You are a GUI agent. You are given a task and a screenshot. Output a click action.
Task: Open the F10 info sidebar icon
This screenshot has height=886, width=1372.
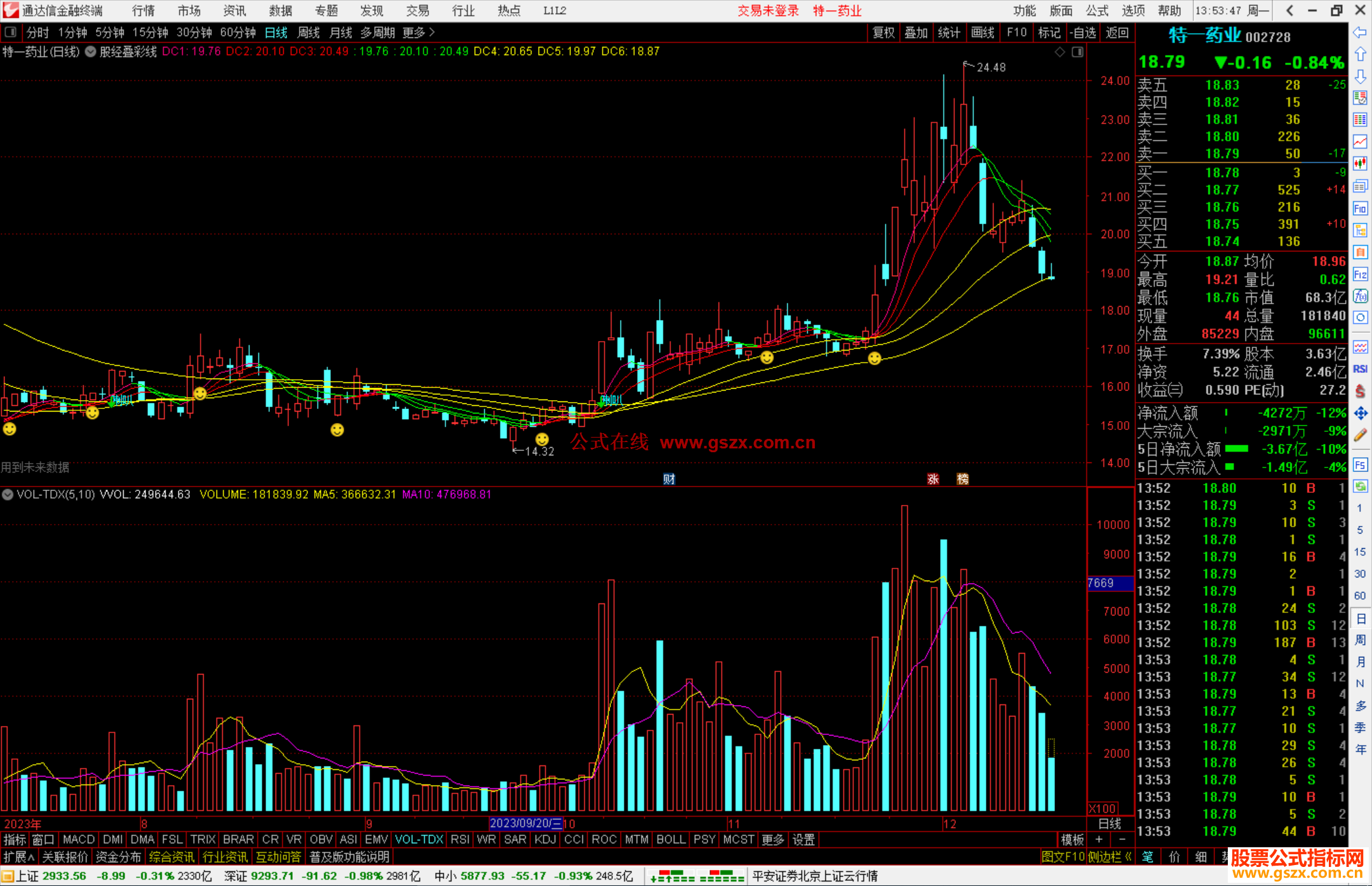(x=1360, y=208)
